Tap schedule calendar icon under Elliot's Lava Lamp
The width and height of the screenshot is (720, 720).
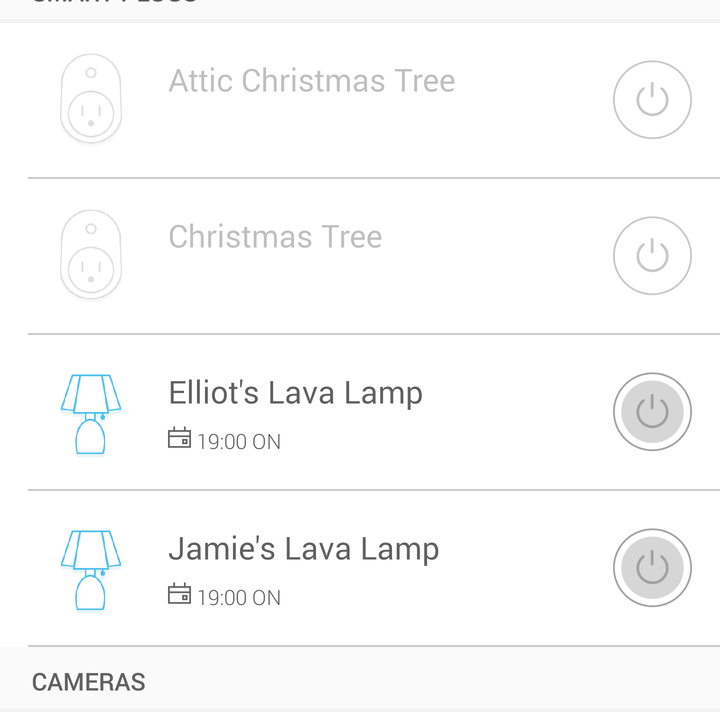[179, 438]
